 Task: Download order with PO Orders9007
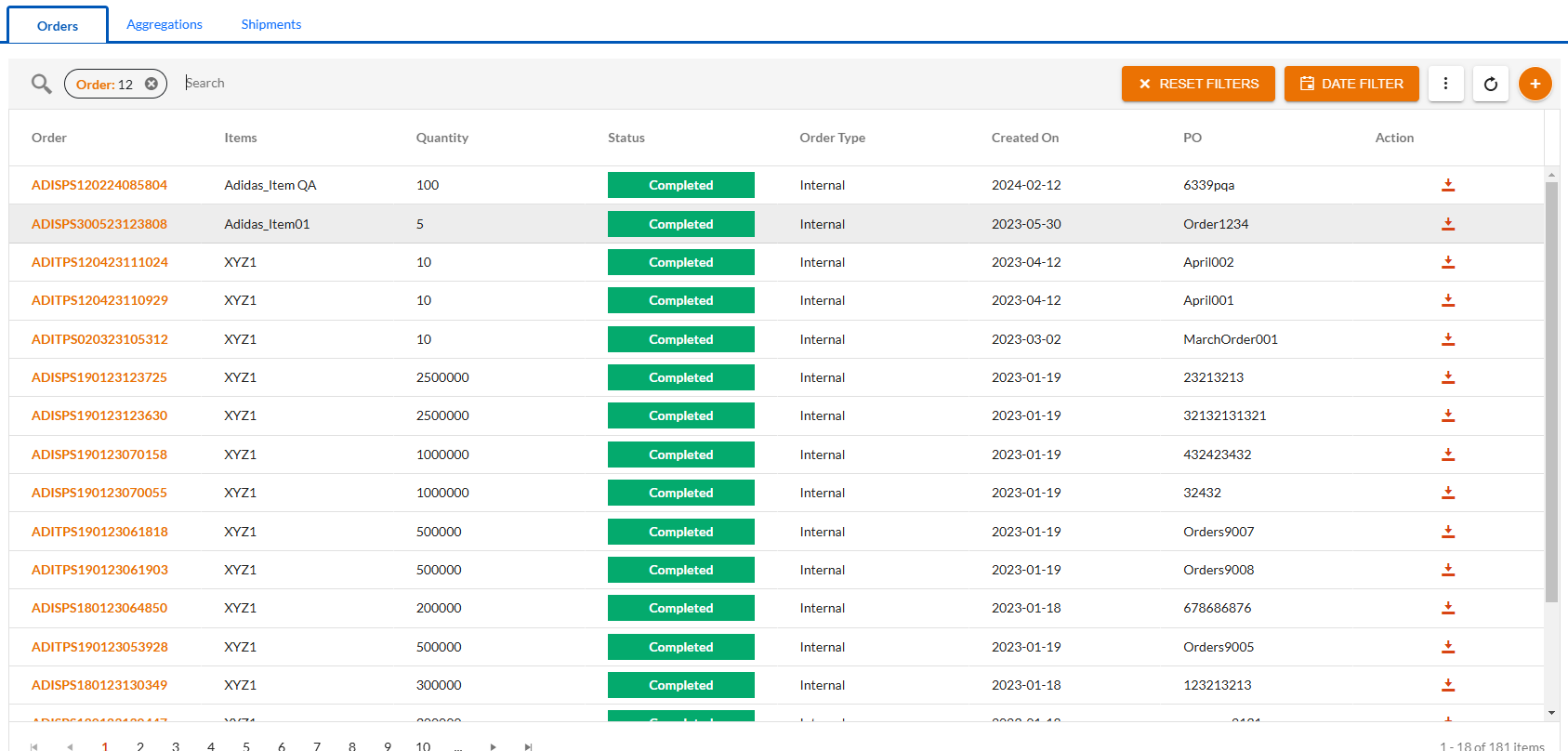click(1447, 532)
